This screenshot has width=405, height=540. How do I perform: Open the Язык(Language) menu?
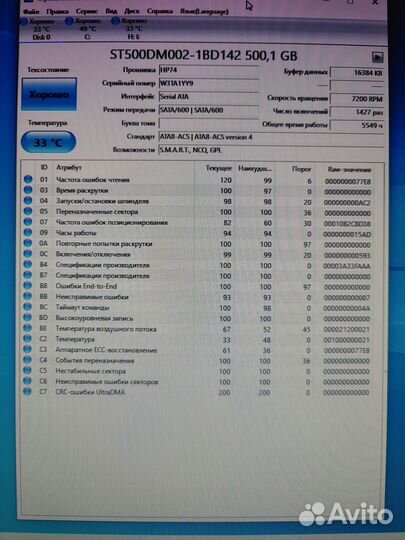[204, 12]
